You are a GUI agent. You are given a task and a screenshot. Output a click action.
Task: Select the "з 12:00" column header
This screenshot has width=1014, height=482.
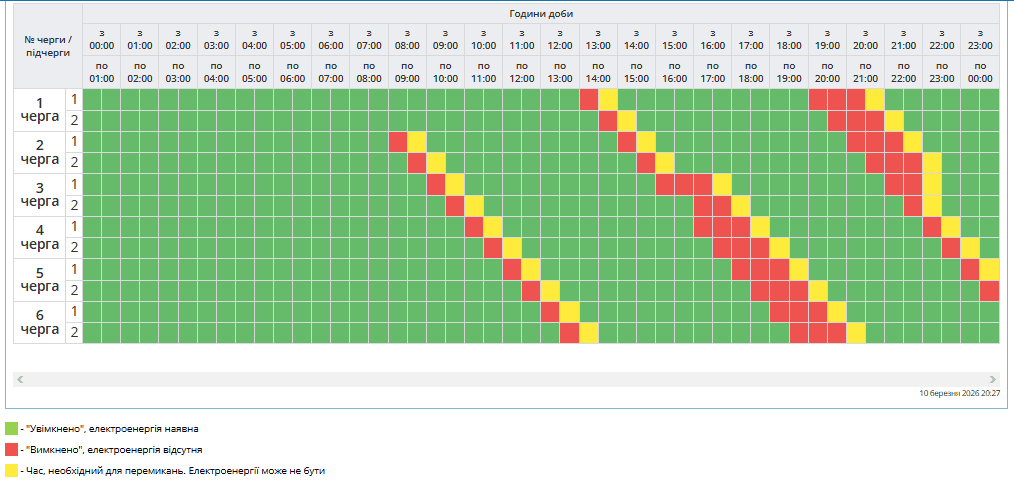(x=560, y=39)
